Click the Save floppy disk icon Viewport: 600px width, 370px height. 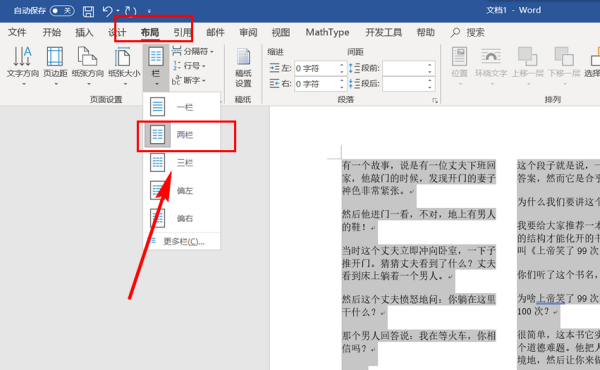coord(88,11)
